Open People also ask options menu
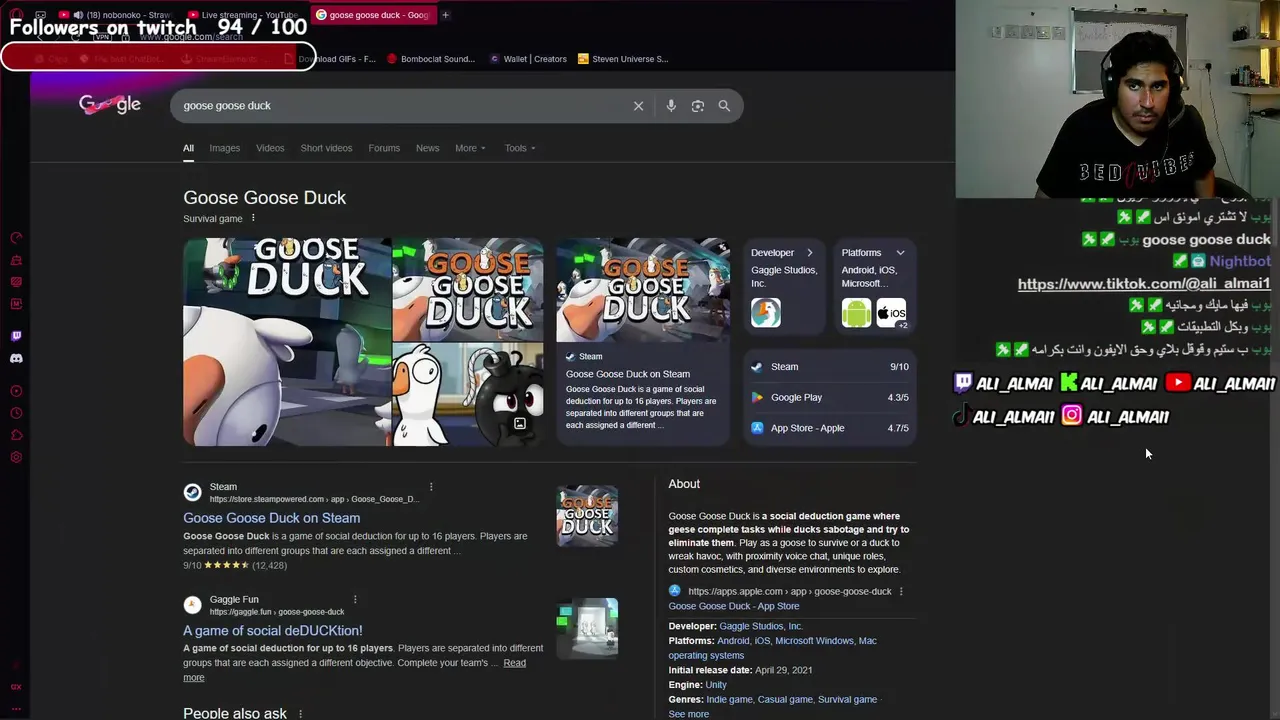This screenshot has width=1280, height=720. [x=299, y=713]
